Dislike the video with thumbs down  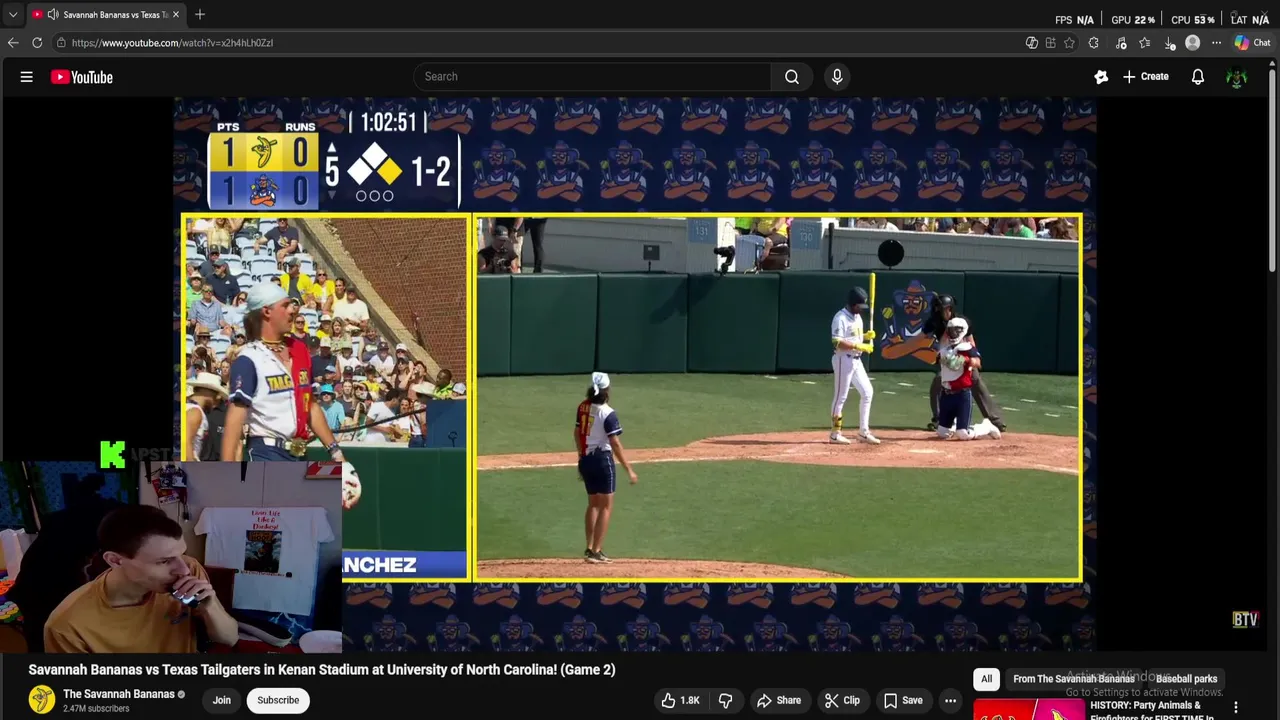[x=726, y=700]
